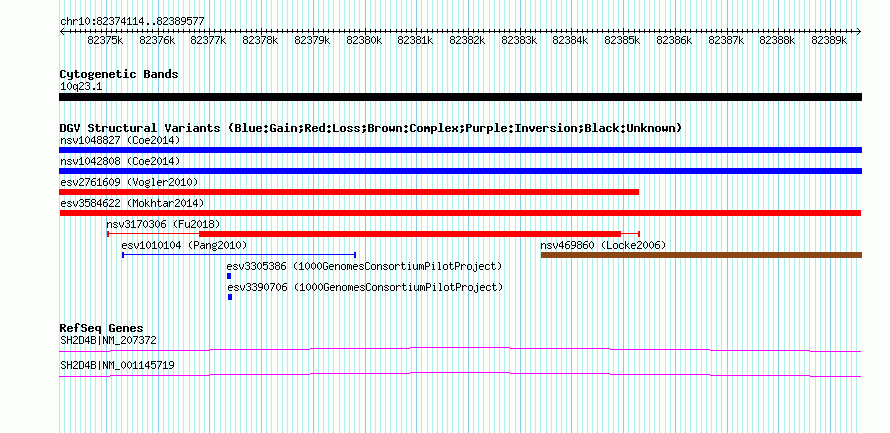Viewport: 890px width, 433px height.
Task: Open variant esv3584622 (Mokhtar2014) label
Action: coord(132,203)
